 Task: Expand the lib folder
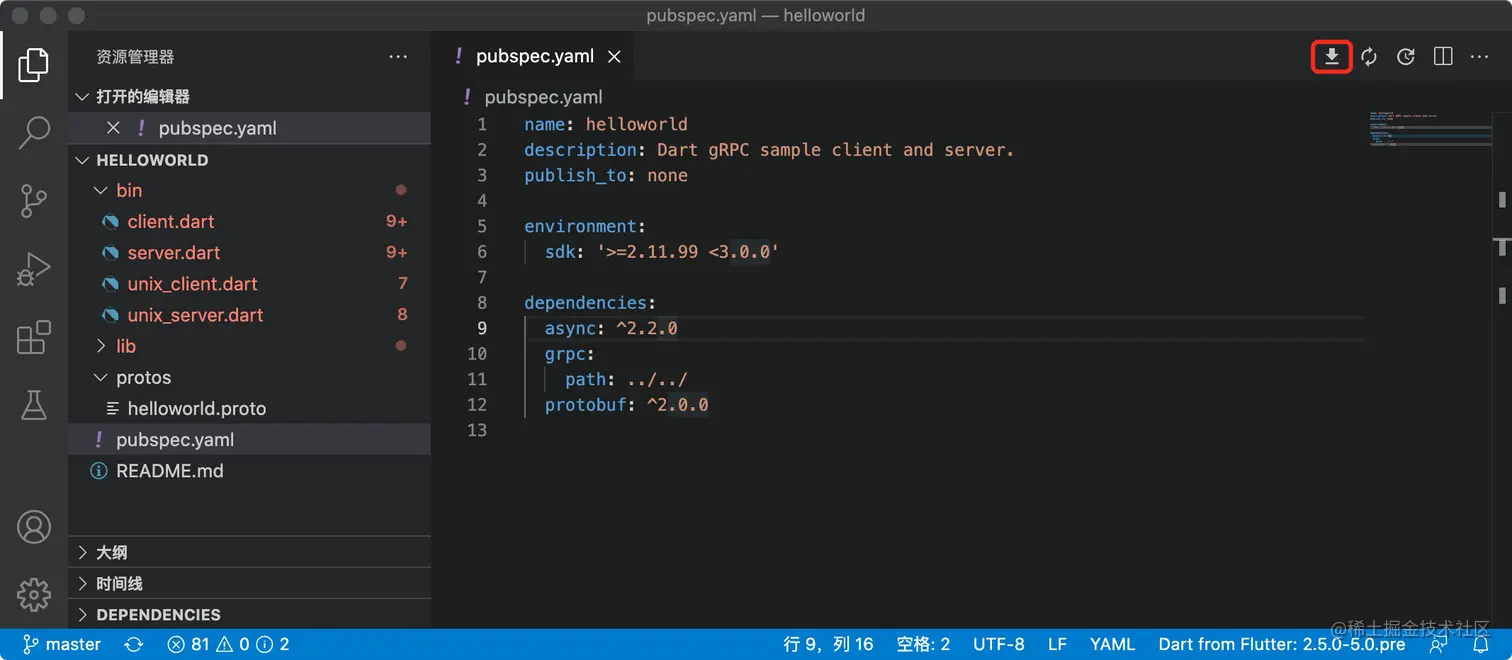click(250, 346)
